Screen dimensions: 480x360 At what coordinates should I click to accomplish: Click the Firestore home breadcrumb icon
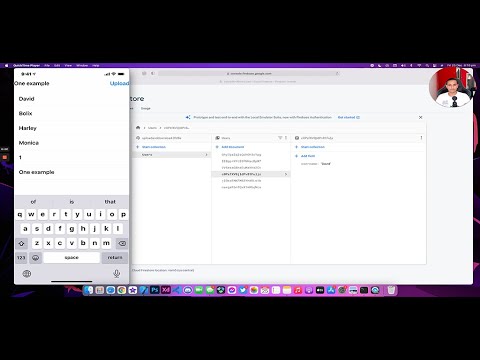click(x=138, y=128)
